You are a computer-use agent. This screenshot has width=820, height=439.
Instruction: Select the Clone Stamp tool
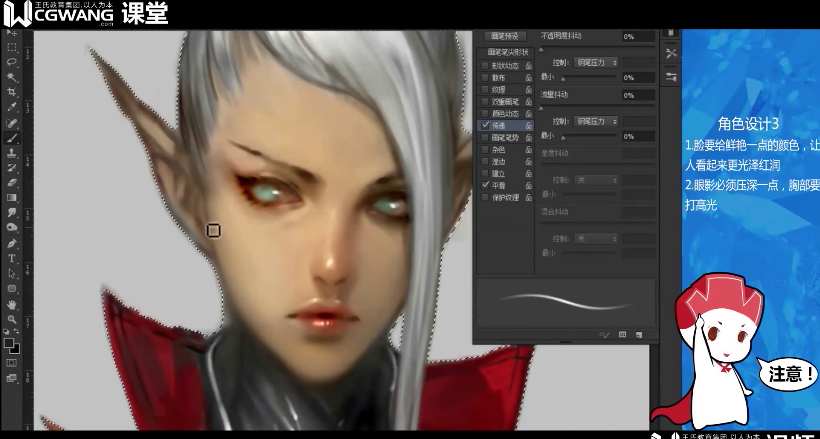[12, 153]
